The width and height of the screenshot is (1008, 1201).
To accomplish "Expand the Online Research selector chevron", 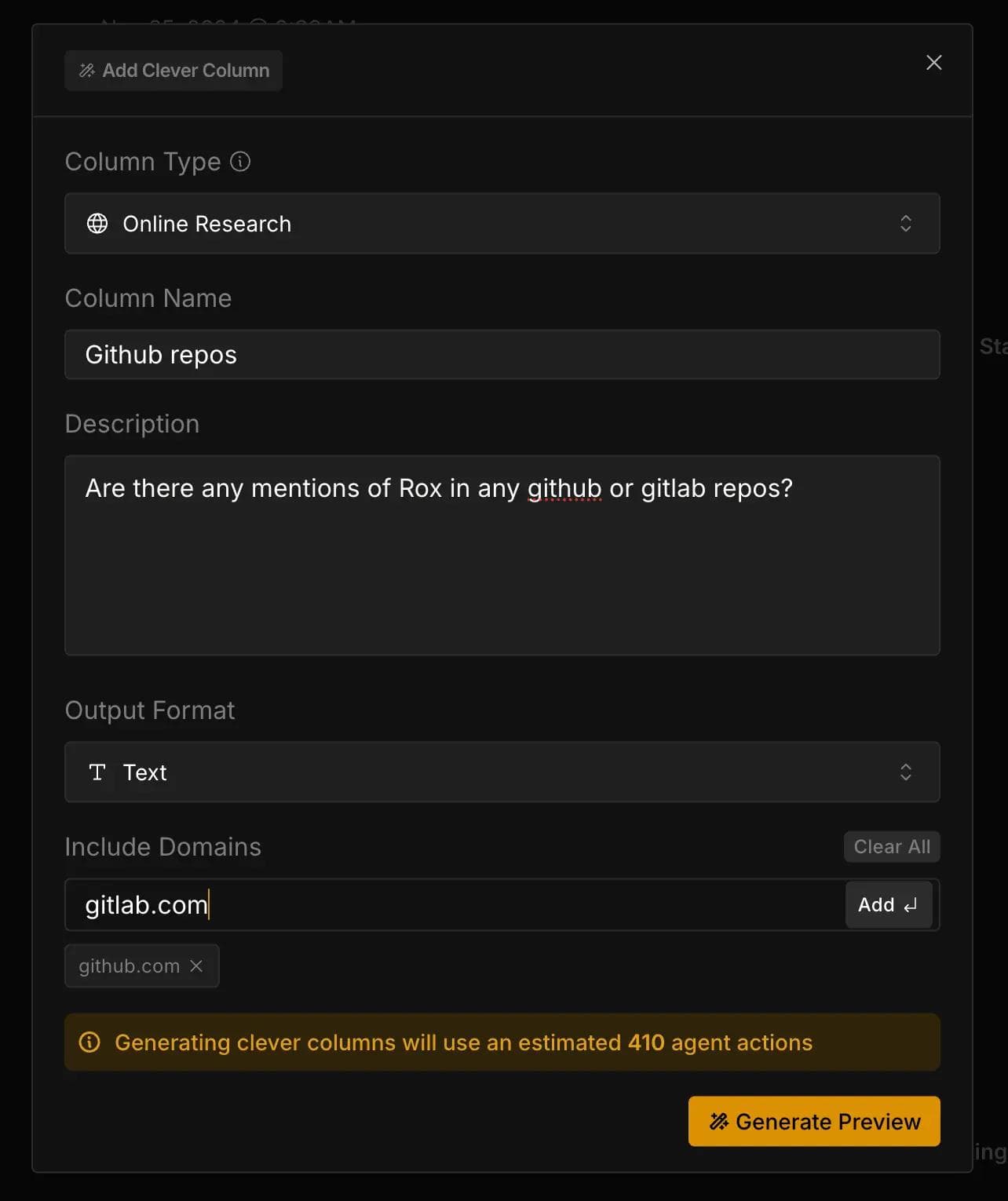I will click(906, 224).
